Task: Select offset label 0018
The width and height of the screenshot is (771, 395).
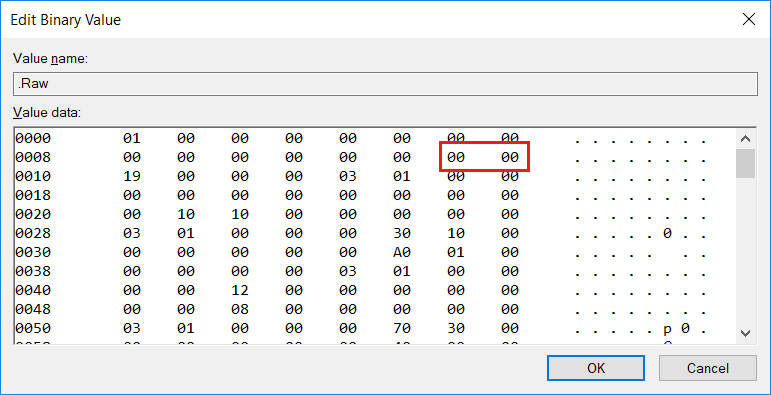Action: point(33,195)
